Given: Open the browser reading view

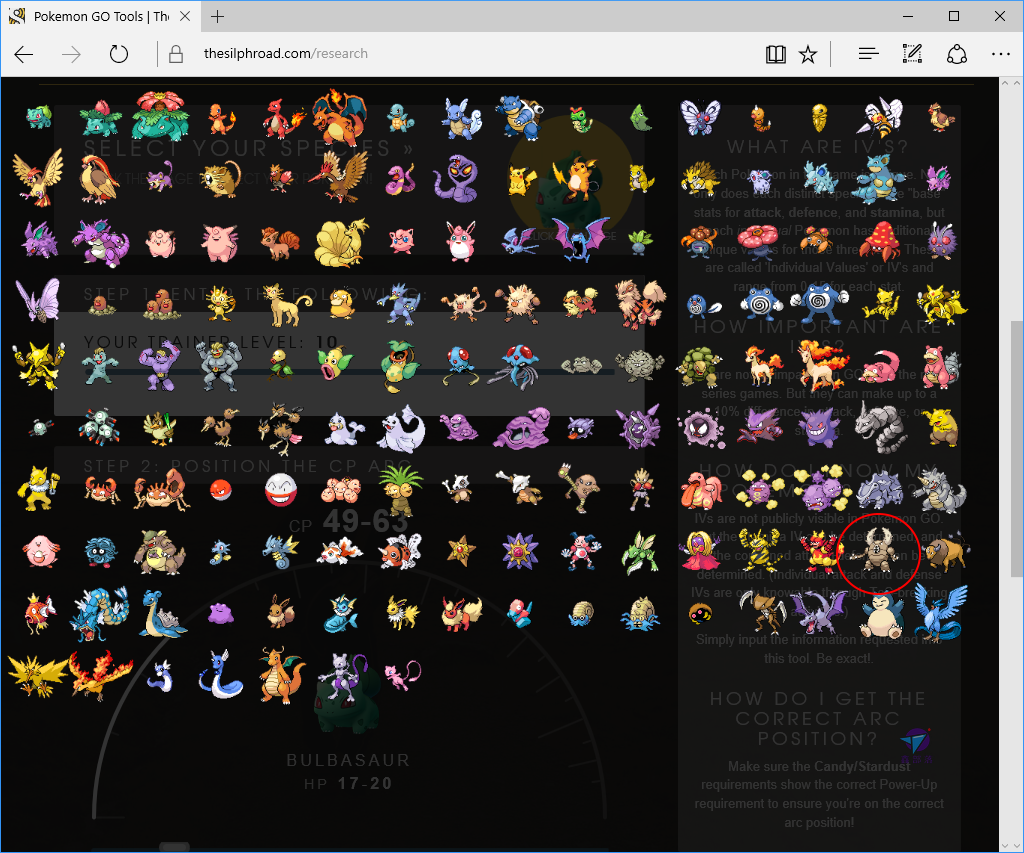Looking at the screenshot, I should tap(775, 54).
